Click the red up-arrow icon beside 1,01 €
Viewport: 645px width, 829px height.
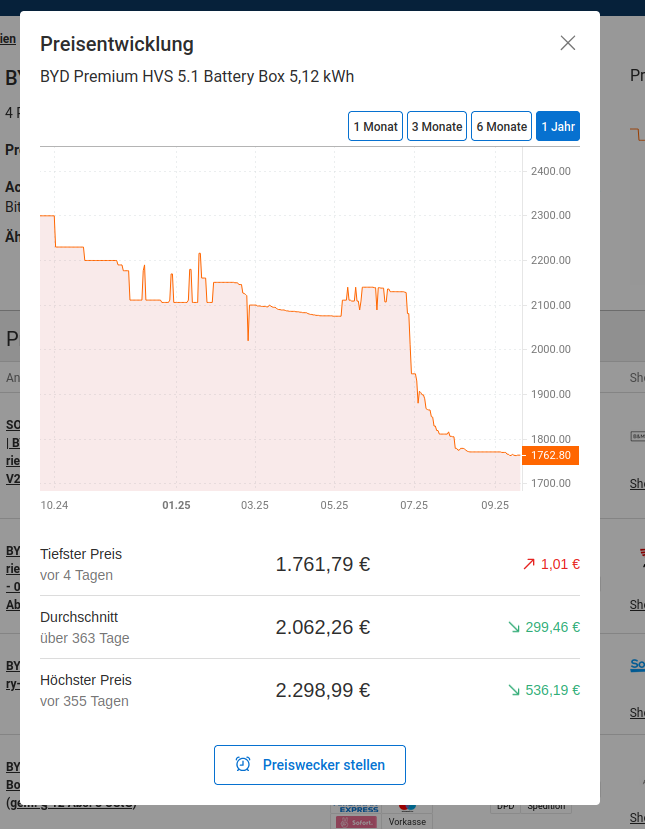[529, 564]
